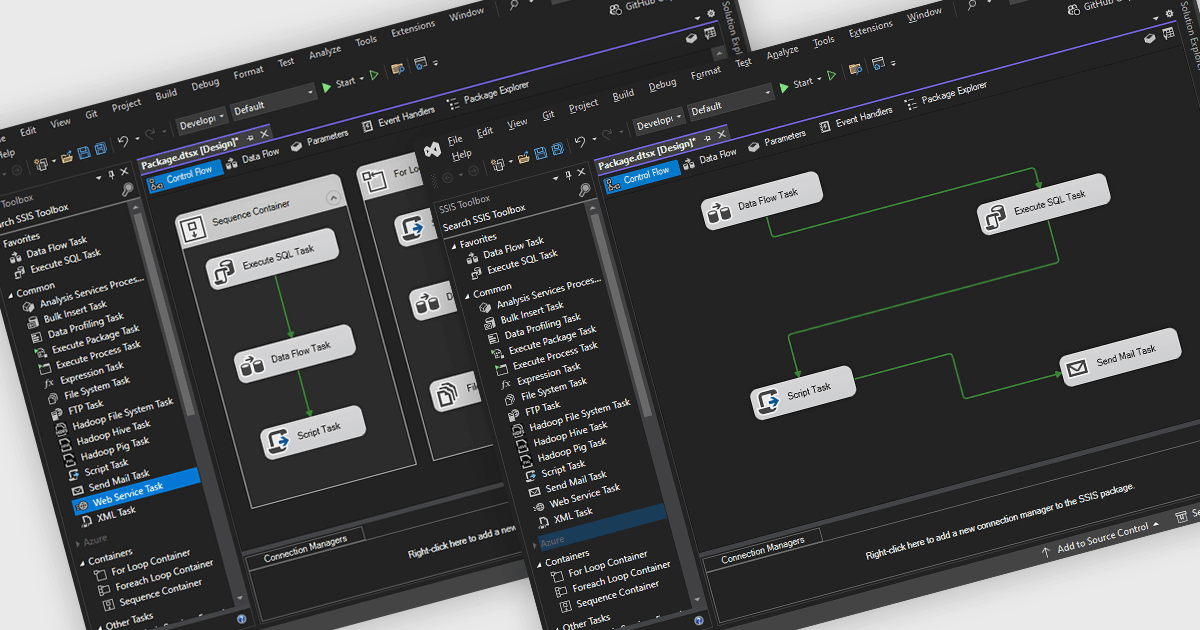This screenshot has height=630, width=1200.
Task: Collapse Sequence Container chevron in back window
Action: coord(333,199)
